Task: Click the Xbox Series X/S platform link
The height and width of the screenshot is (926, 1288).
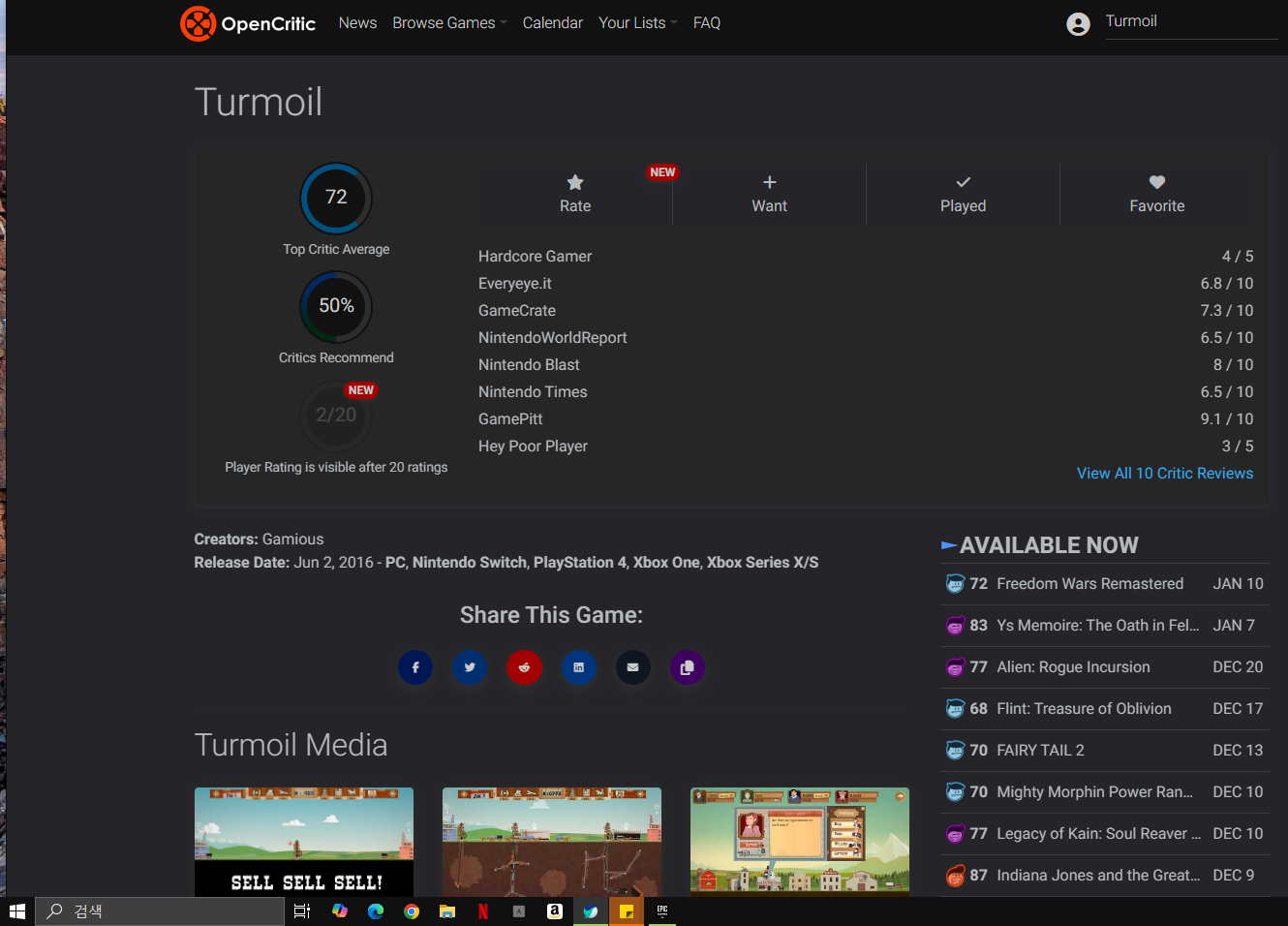Action: (762, 563)
